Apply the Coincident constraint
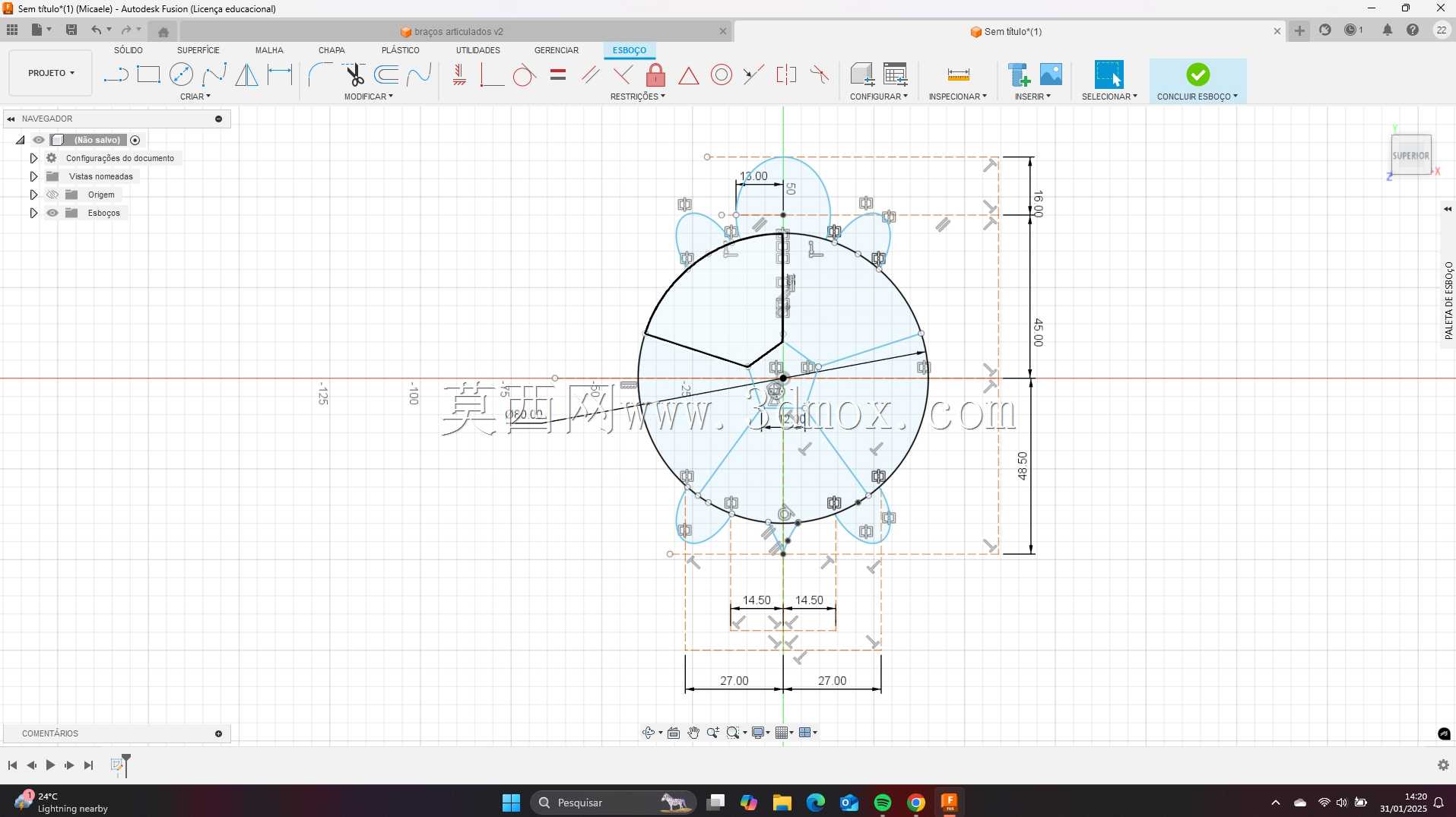1456x817 pixels. pos(492,74)
